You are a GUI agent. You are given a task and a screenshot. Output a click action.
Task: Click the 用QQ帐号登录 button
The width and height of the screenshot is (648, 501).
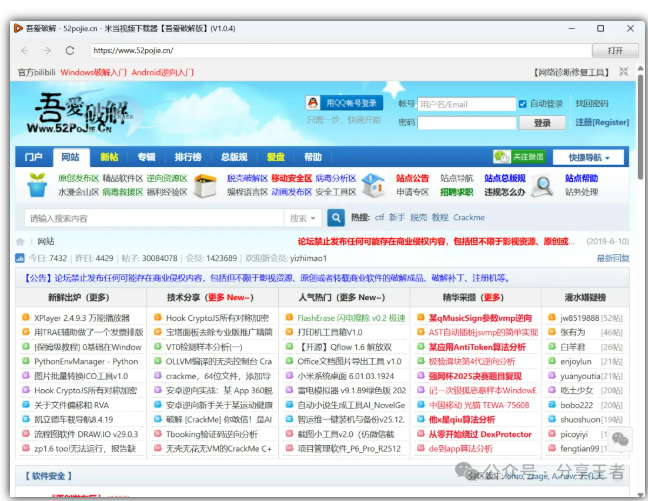(345, 103)
